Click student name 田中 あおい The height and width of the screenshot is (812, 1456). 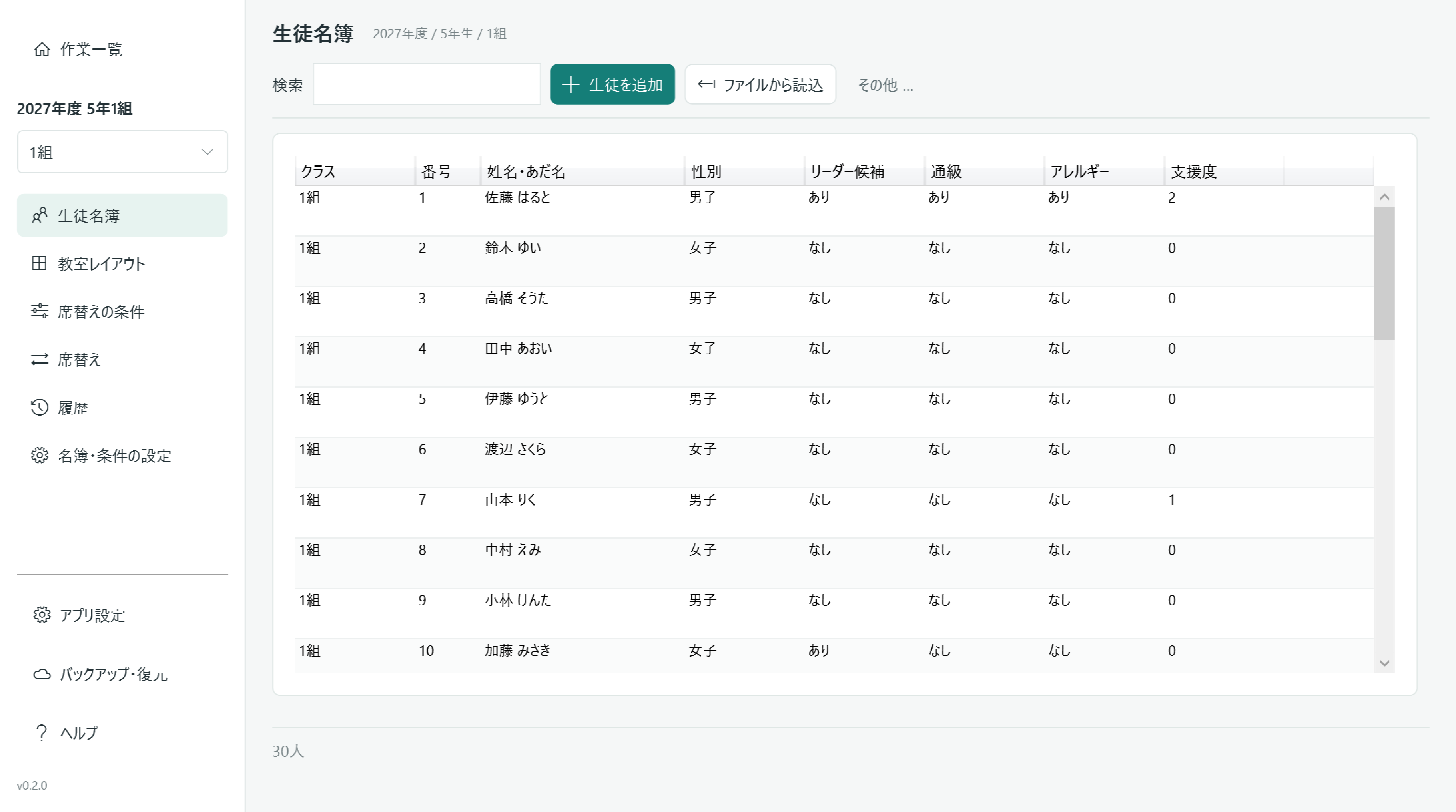click(518, 348)
